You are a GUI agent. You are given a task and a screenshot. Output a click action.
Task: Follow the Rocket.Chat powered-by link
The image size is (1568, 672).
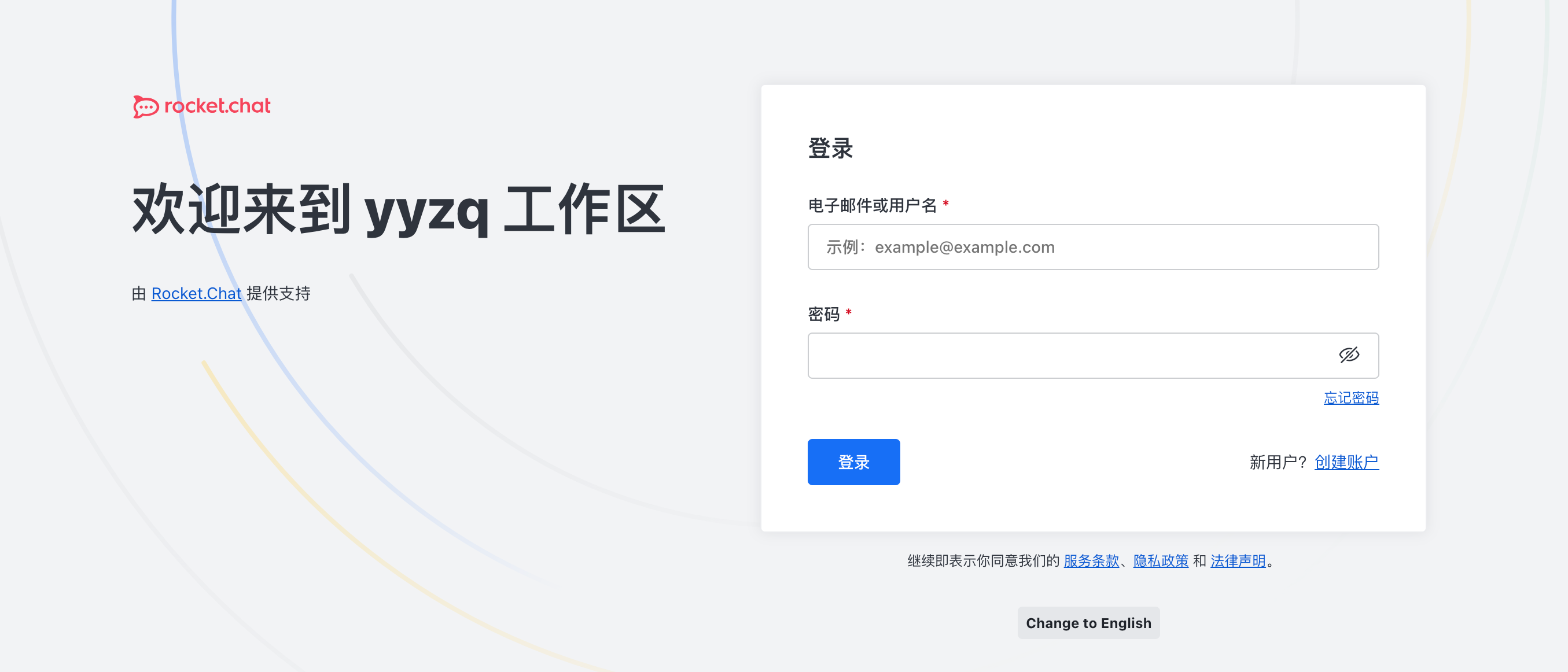[196, 294]
